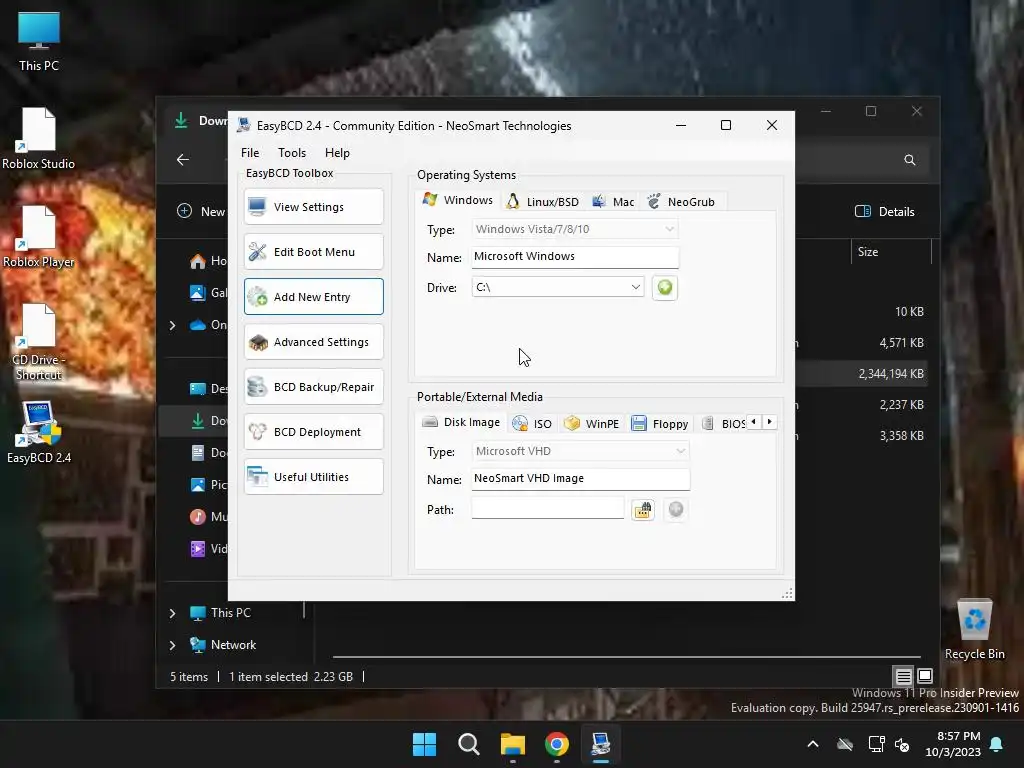The width and height of the screenshot is (1024, 768).
Task: Open the This PC desktop icon
Action: [x=39, y=41]
